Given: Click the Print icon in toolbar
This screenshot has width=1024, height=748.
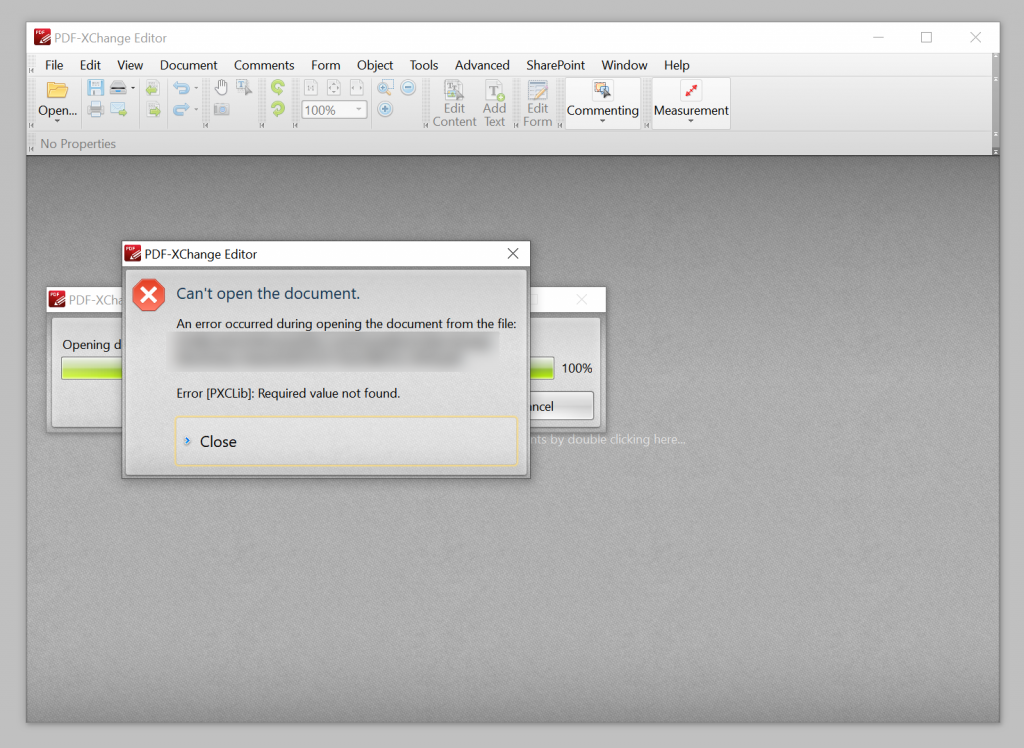Looking at the screenshot, I should point(95,109).
